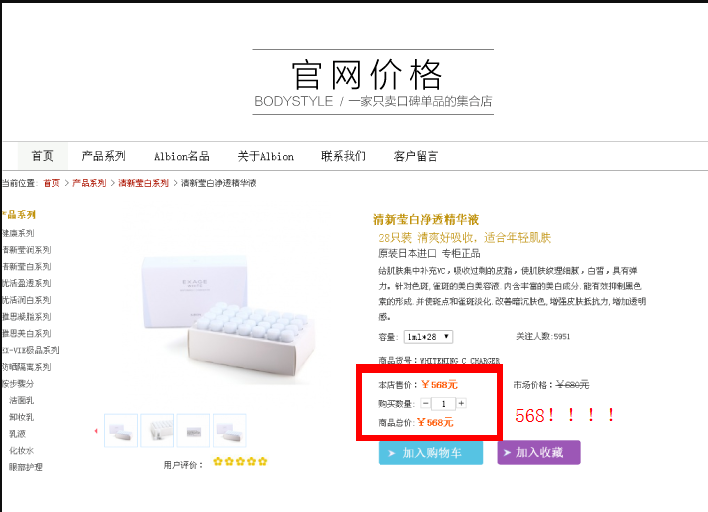Click the 加入收藏 button
This screenshot has width=708, height=512.
click(538, 453)
